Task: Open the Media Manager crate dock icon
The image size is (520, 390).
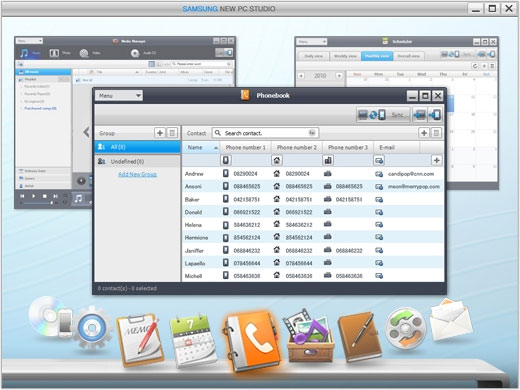Action: pos(310,337)
